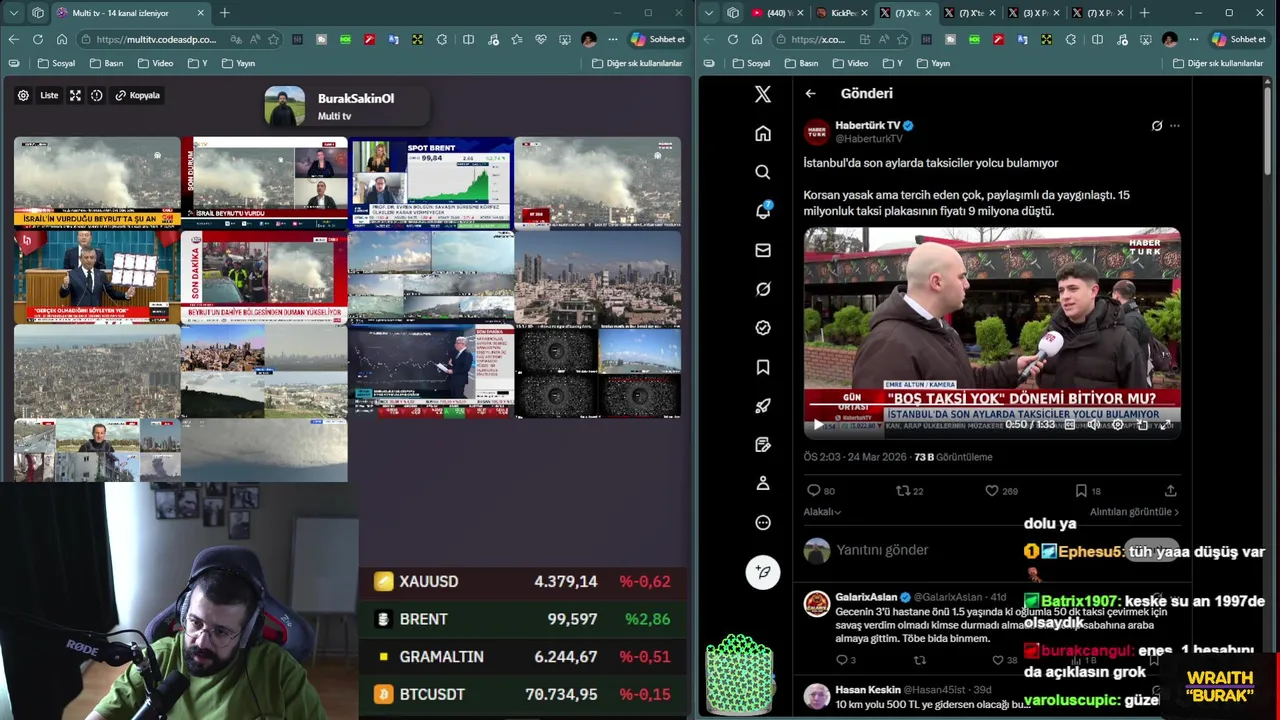Open the three-dot menu on Habertürk post

[x=1175, y=126]
